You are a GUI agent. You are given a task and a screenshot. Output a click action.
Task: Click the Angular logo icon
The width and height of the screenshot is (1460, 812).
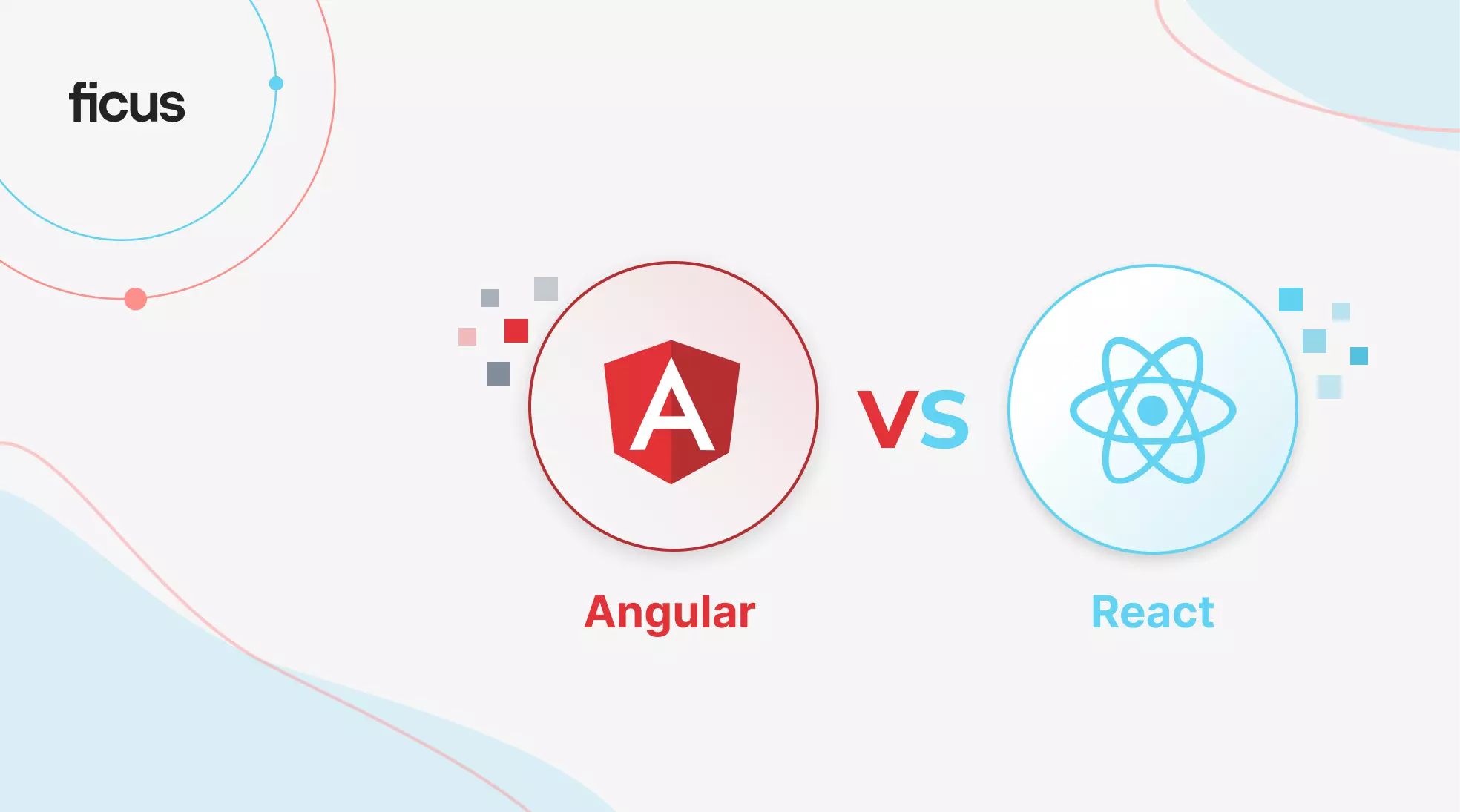coord(650,420)
